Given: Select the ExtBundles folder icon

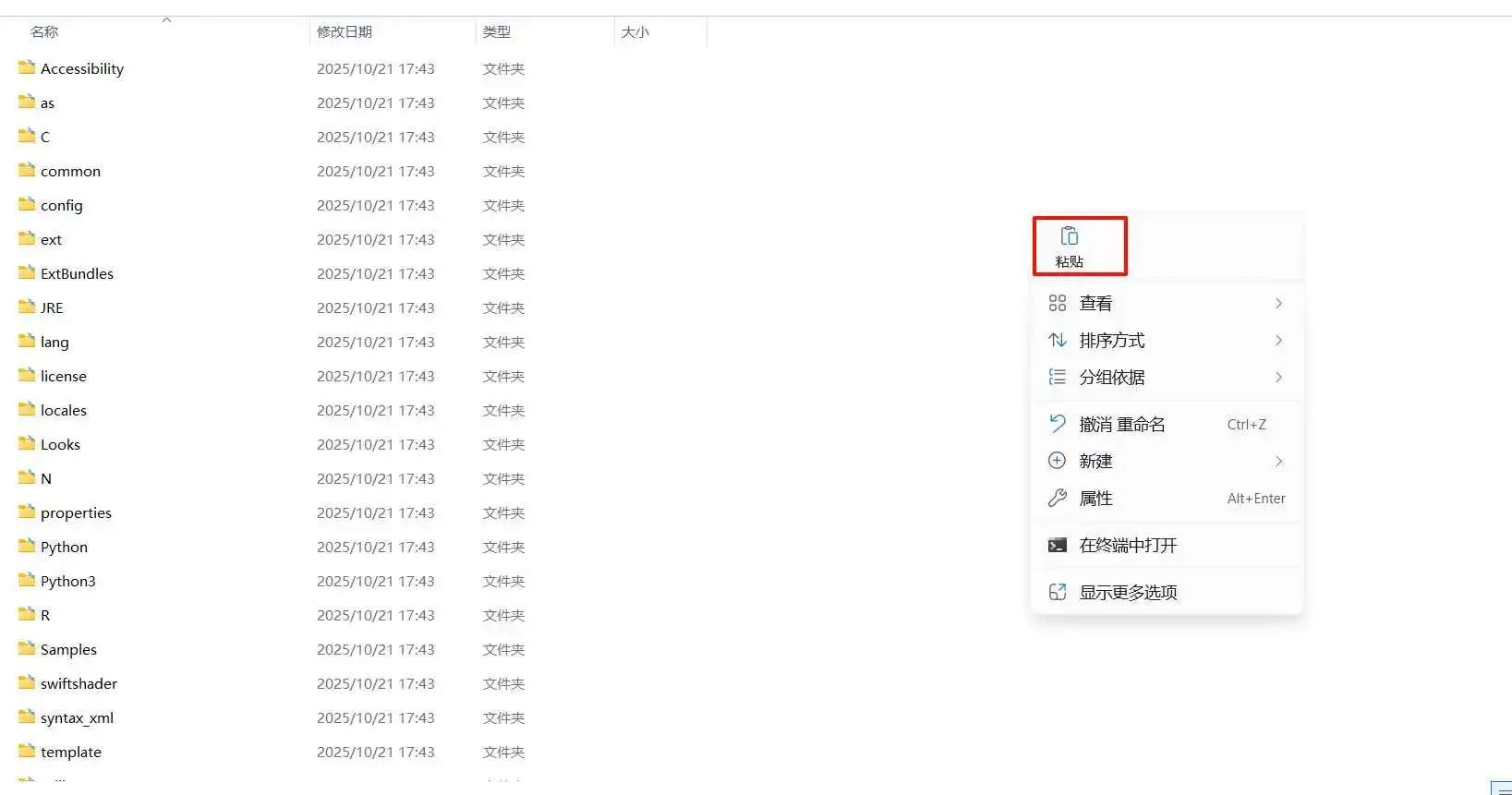Looking at the screenshot, I should 27,273.
